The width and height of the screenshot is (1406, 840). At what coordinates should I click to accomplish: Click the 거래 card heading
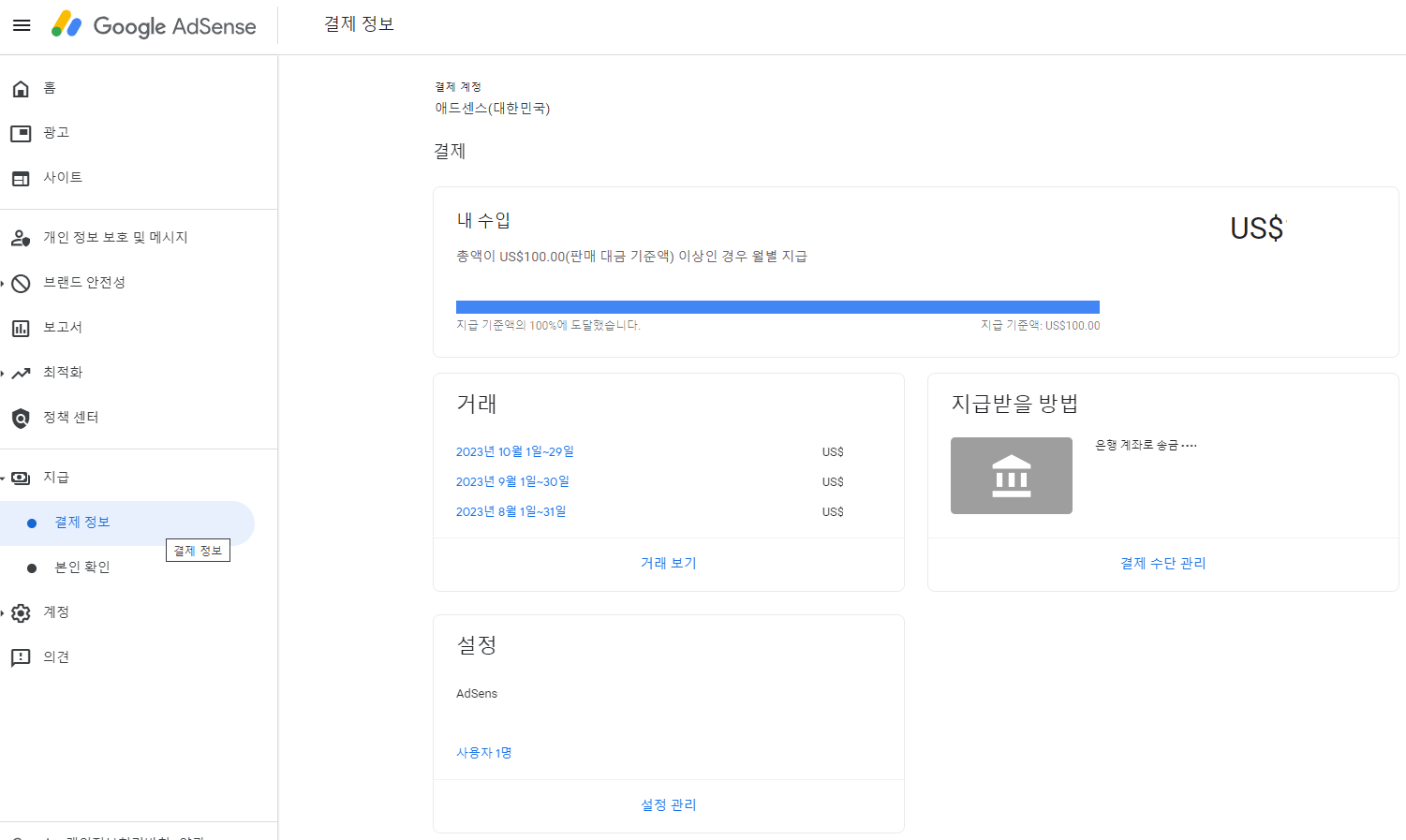pos(477,404)
